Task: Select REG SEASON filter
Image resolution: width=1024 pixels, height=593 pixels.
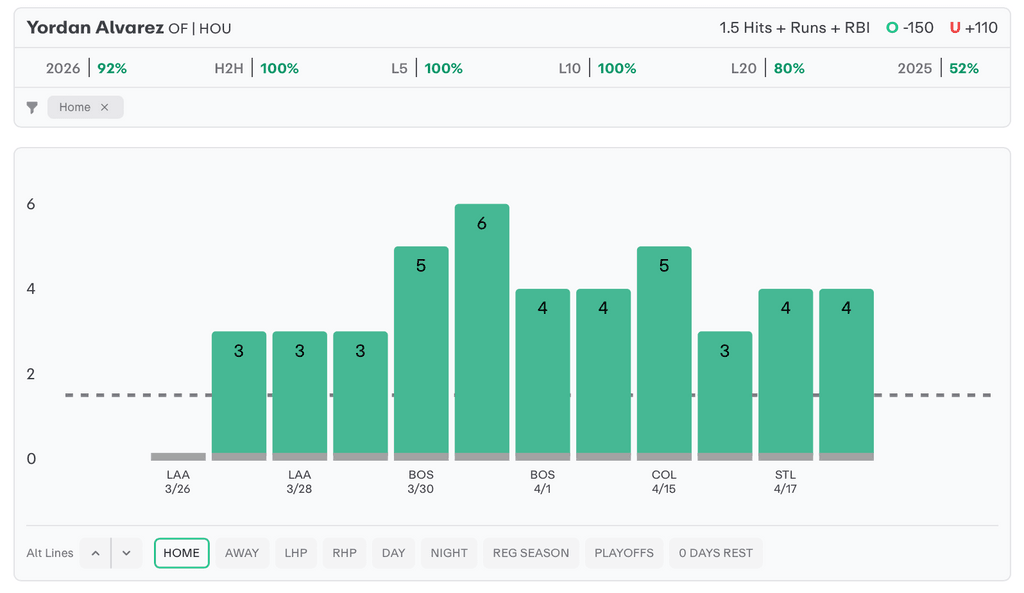Action: [x=530, y=553]
